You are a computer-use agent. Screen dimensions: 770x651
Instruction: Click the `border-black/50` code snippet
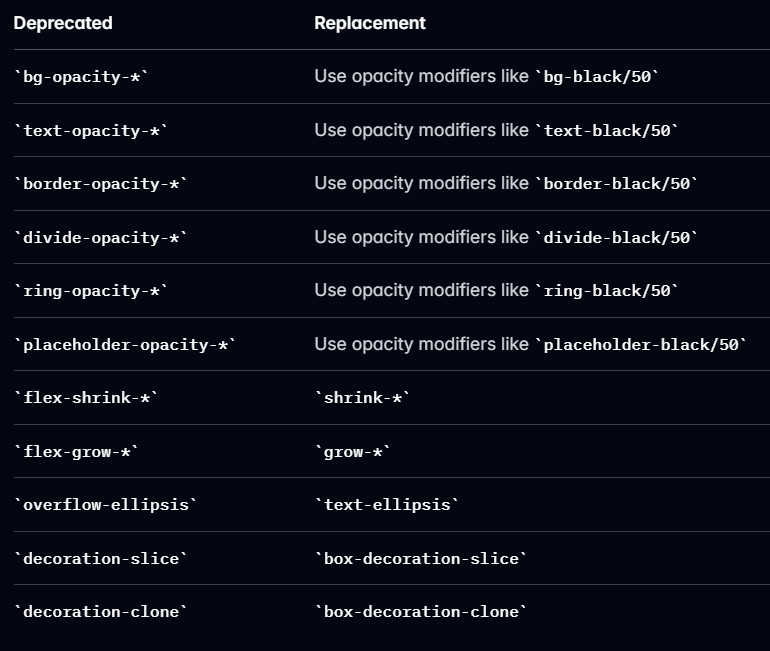click(616, 184)
